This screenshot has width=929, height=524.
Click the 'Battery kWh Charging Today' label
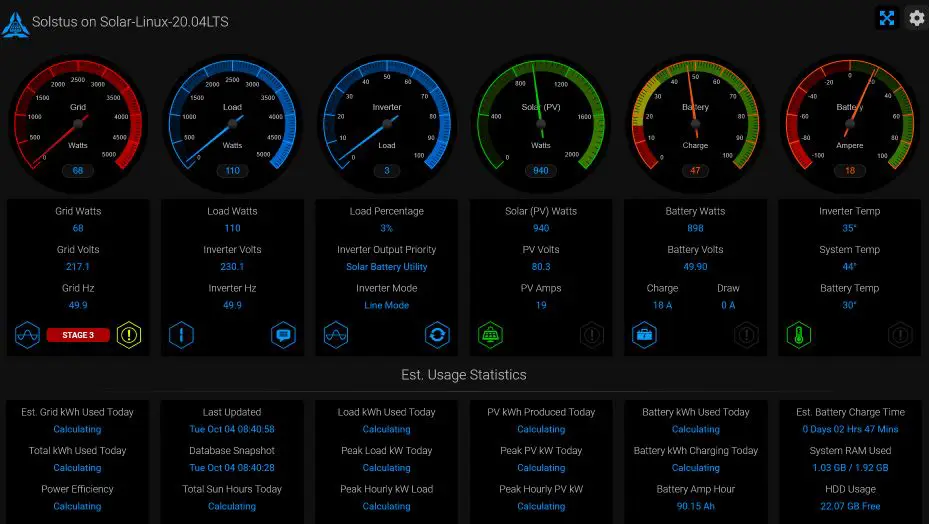[x=696, y=450]
